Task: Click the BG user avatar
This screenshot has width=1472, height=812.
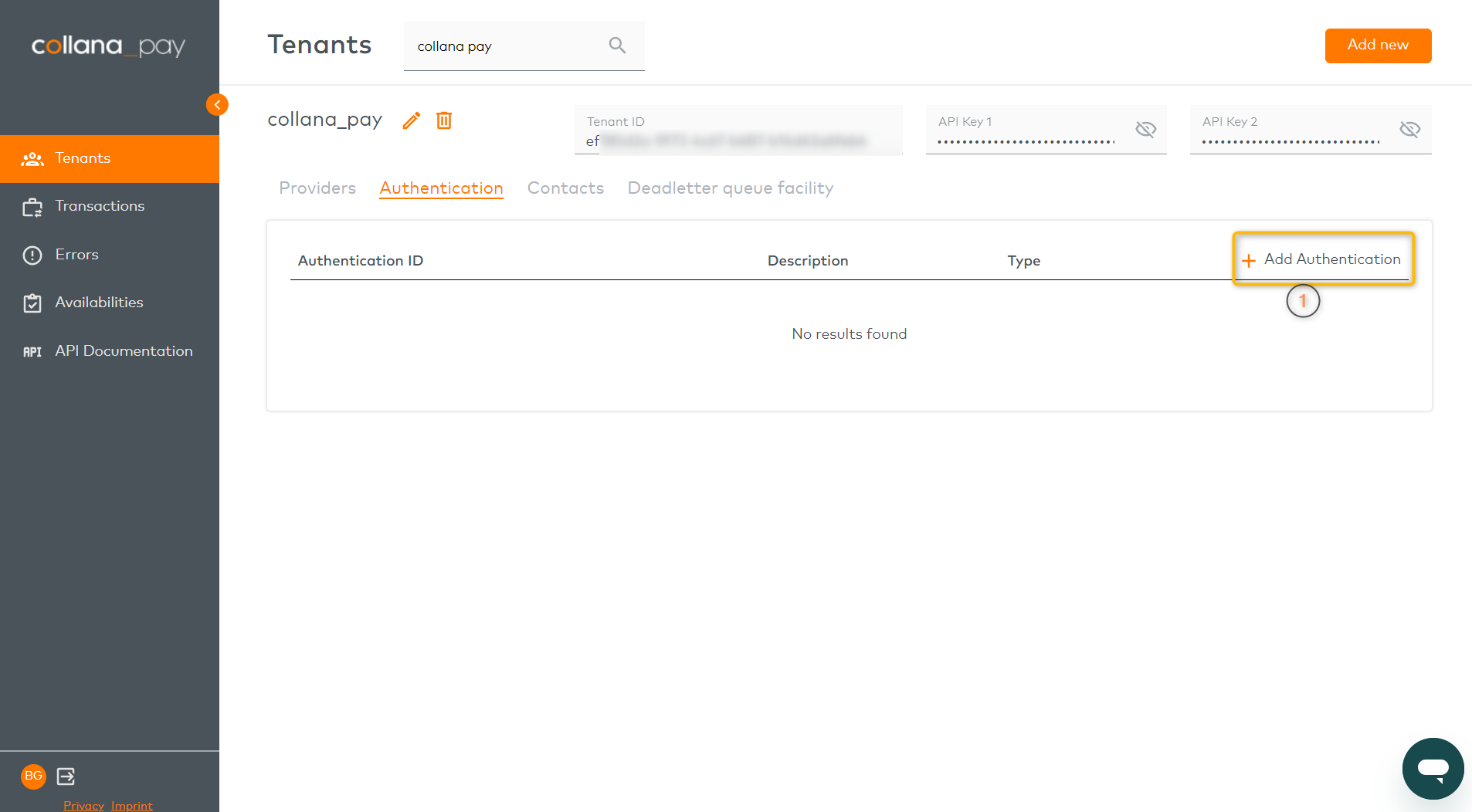Action: (33, 776)
